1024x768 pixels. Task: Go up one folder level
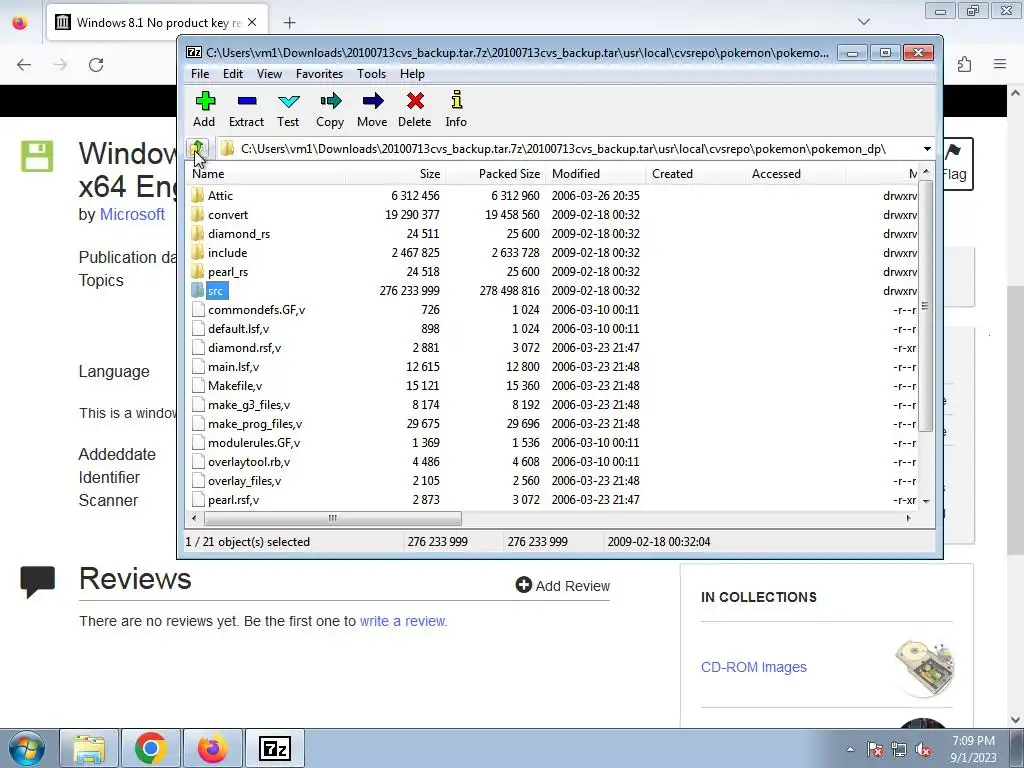[x=198, y=149]
